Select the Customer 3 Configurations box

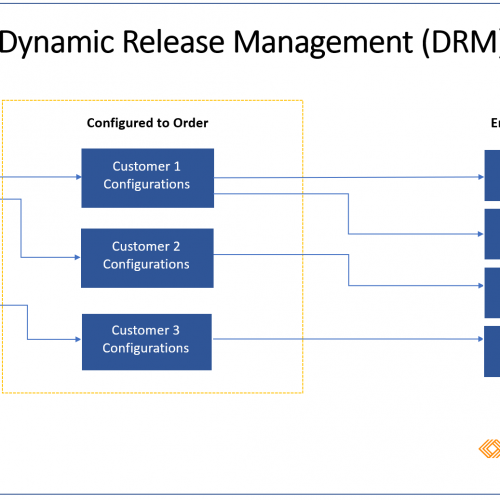[x=147, y=342]
